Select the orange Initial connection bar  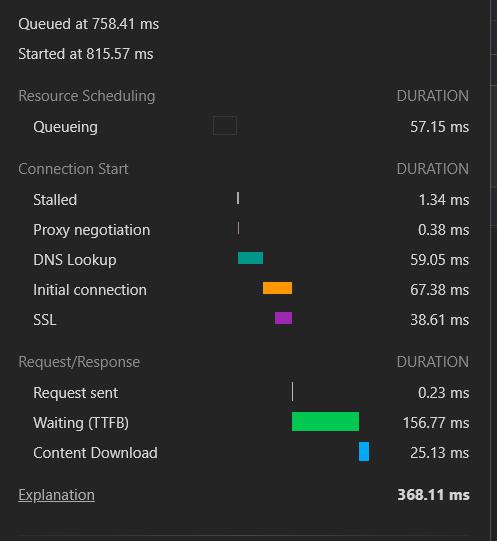coord(277,288)
